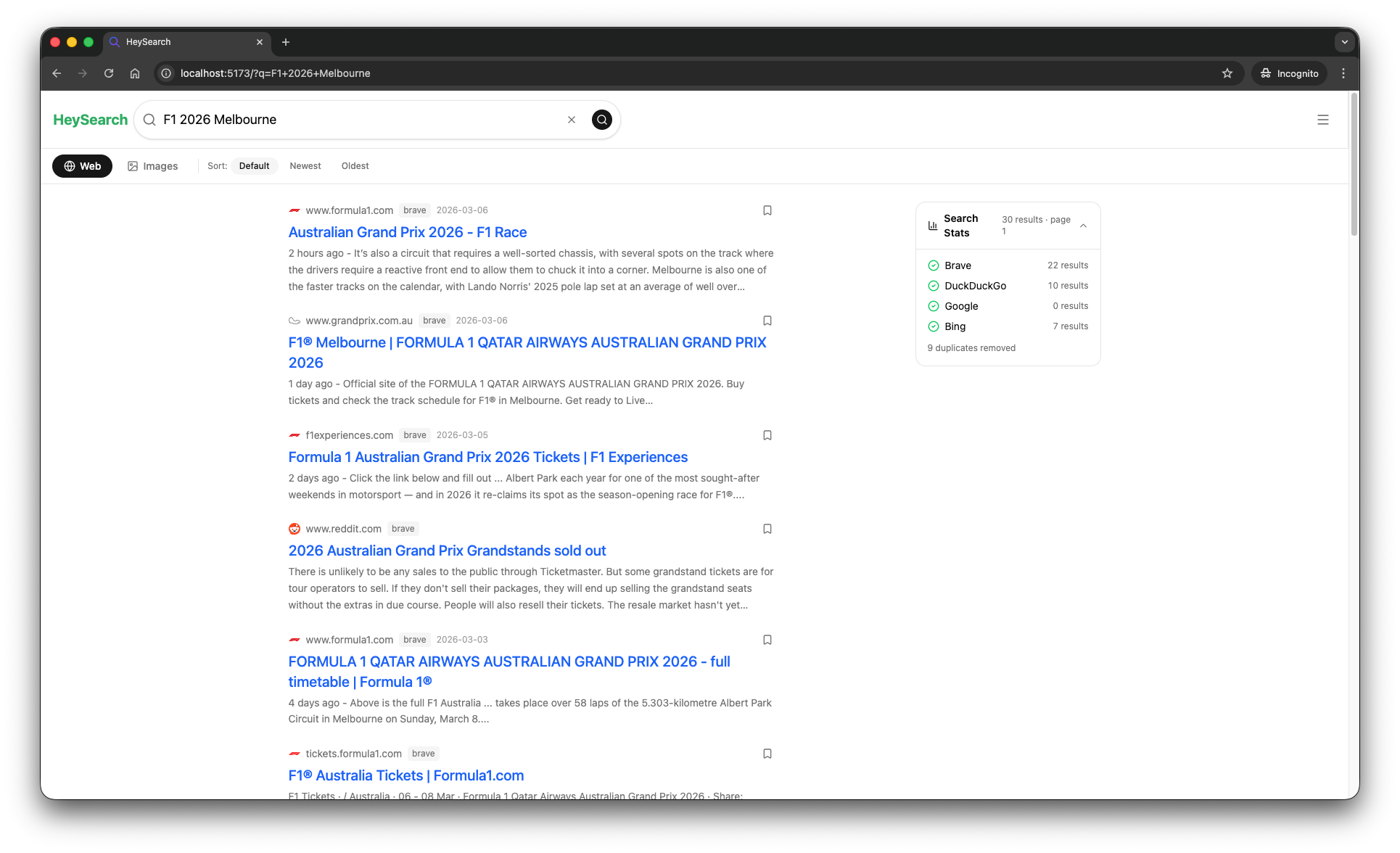This screenshot has width=1400, height=853.
Task: Click the reddit favicon next to www.reddit.com
Action: pos(294,529)
